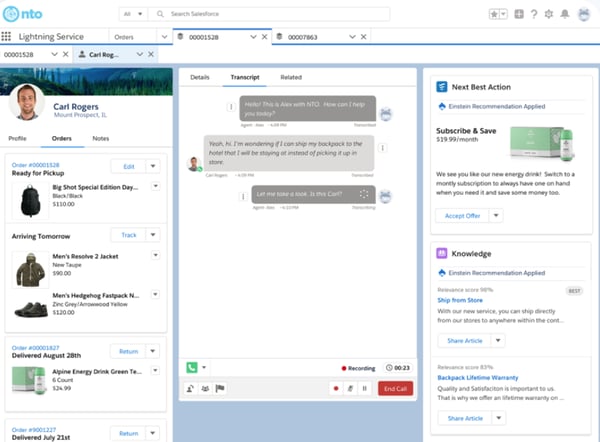Open the Setup gear icon
The height and width of the screenshot is (442, 600).
tap(550, 14)
